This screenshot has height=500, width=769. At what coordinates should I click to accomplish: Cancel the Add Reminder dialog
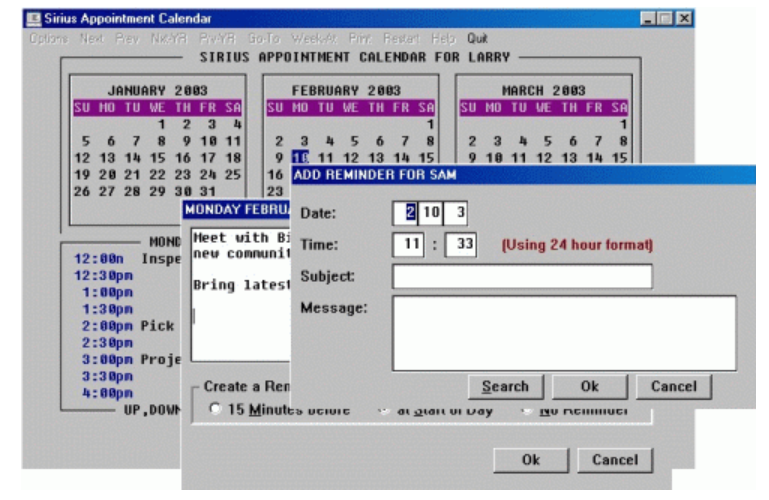[x=673, y=387]
